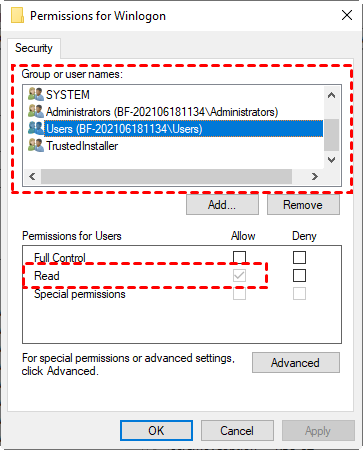Screen dimensions: 363x450
Task: Click the folder icon in the title bar
Action: coord(17,16)
